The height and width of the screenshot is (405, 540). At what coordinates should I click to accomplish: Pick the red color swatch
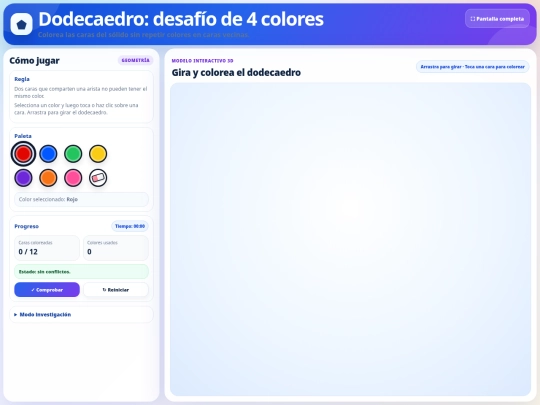[x=23, y=154]
